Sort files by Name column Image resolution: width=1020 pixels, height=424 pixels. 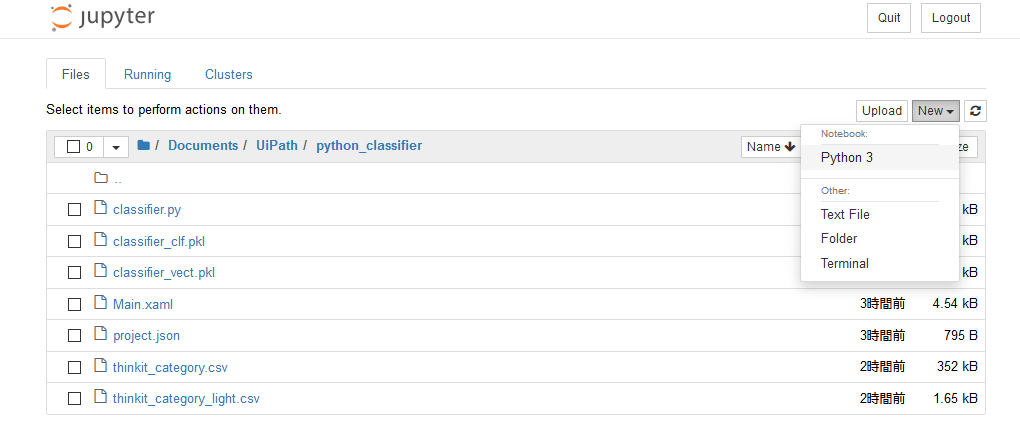click(x=772, y=147)
